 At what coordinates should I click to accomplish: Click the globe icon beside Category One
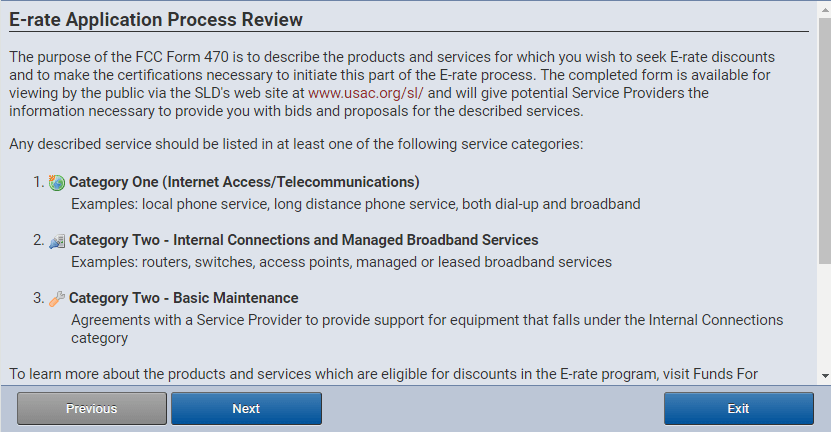pos(57,182)
